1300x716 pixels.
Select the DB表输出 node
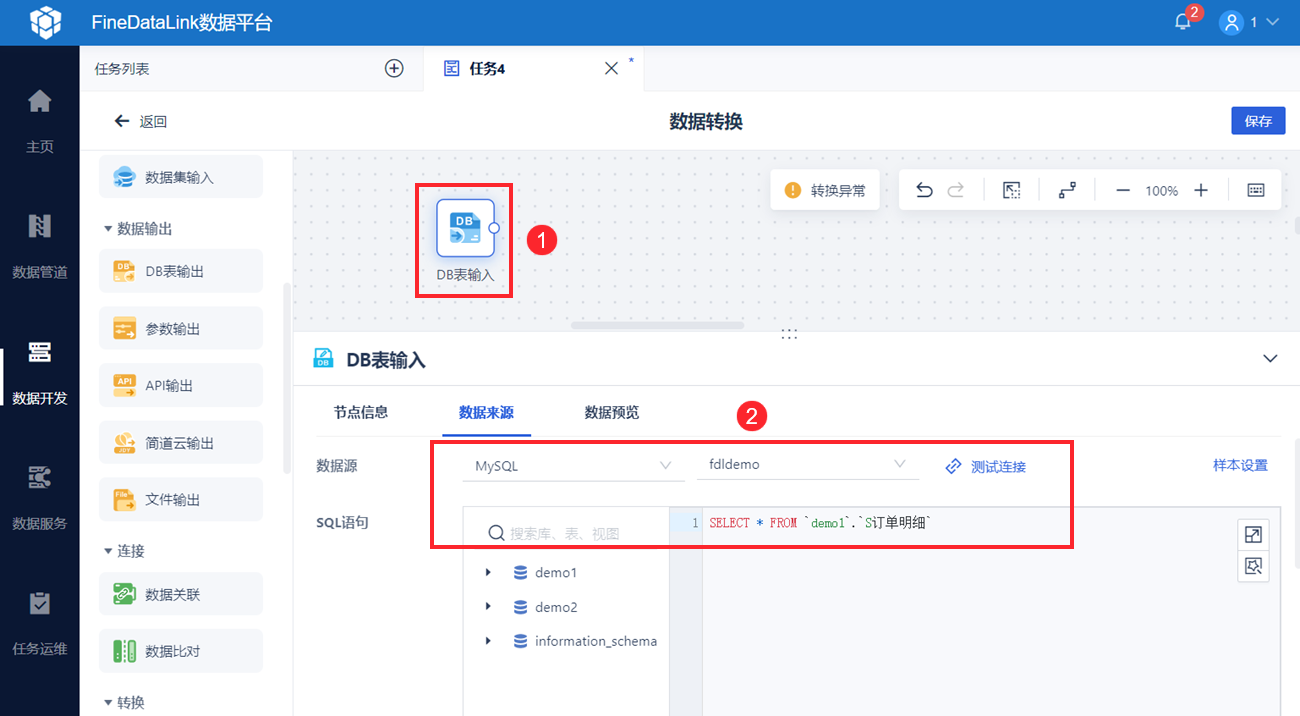(x=181, y=271)
